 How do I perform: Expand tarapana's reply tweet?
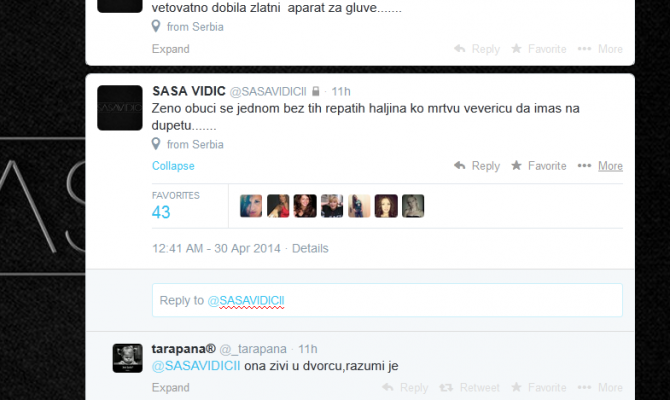[x=170, y=388]
